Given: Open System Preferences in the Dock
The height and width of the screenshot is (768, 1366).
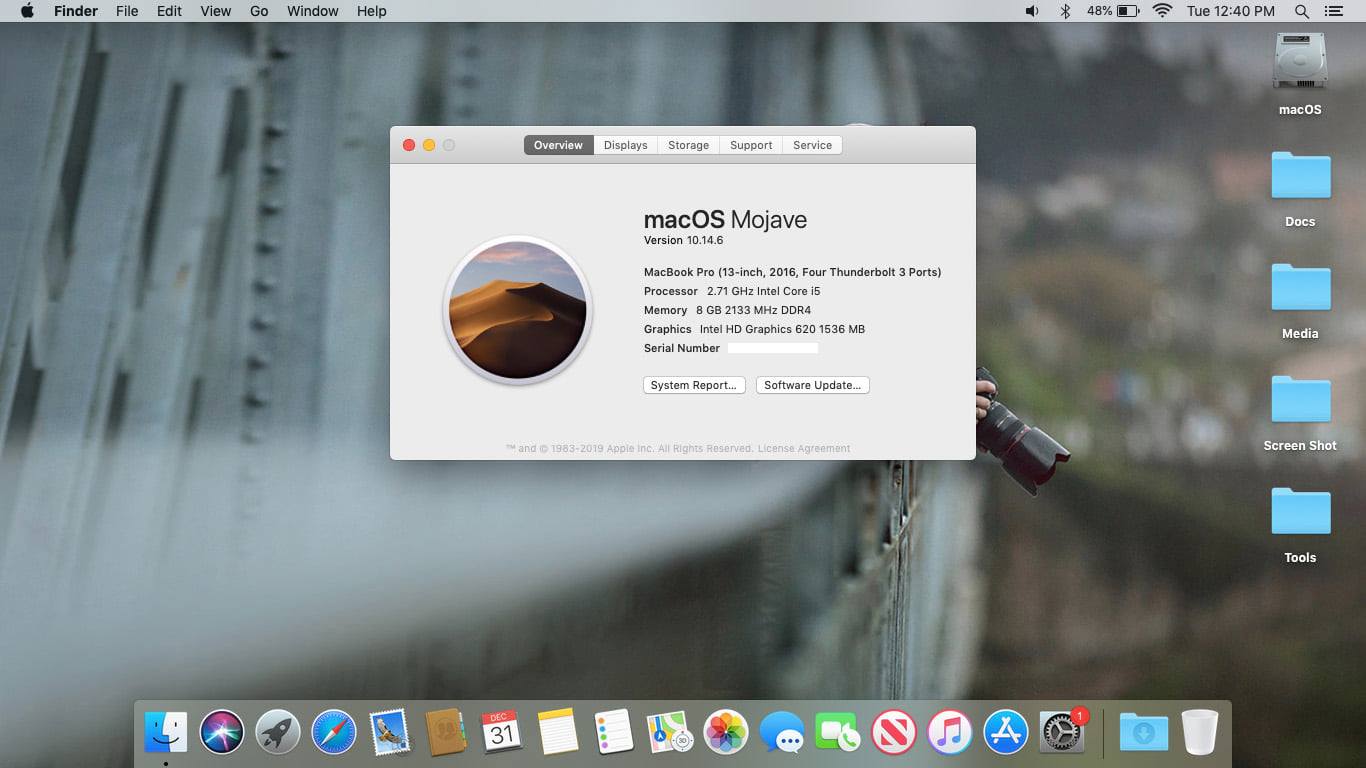Looking at the screenshot, I should [1062, 732].
